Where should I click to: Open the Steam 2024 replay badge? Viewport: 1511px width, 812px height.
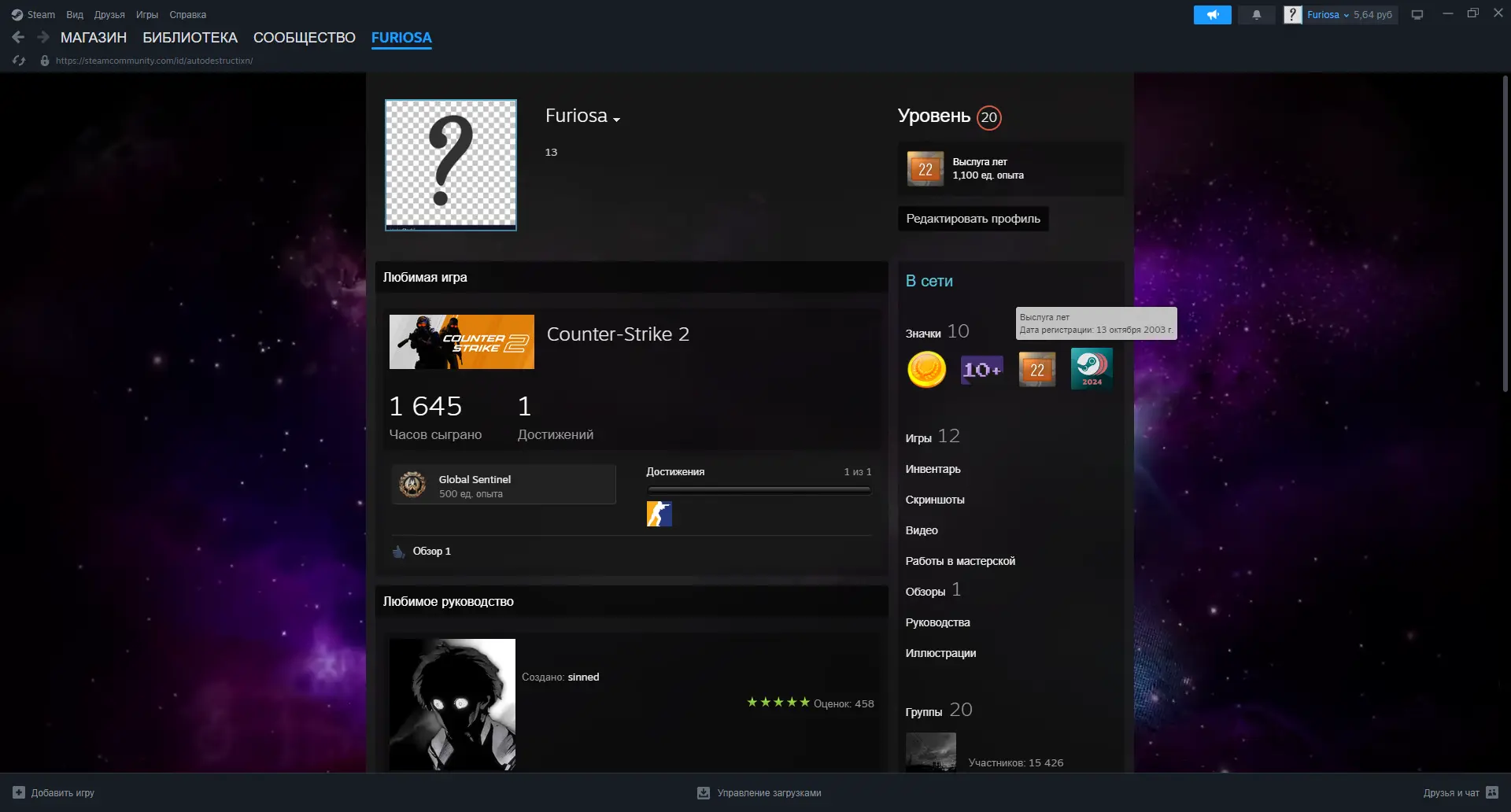coord(1092,369)
